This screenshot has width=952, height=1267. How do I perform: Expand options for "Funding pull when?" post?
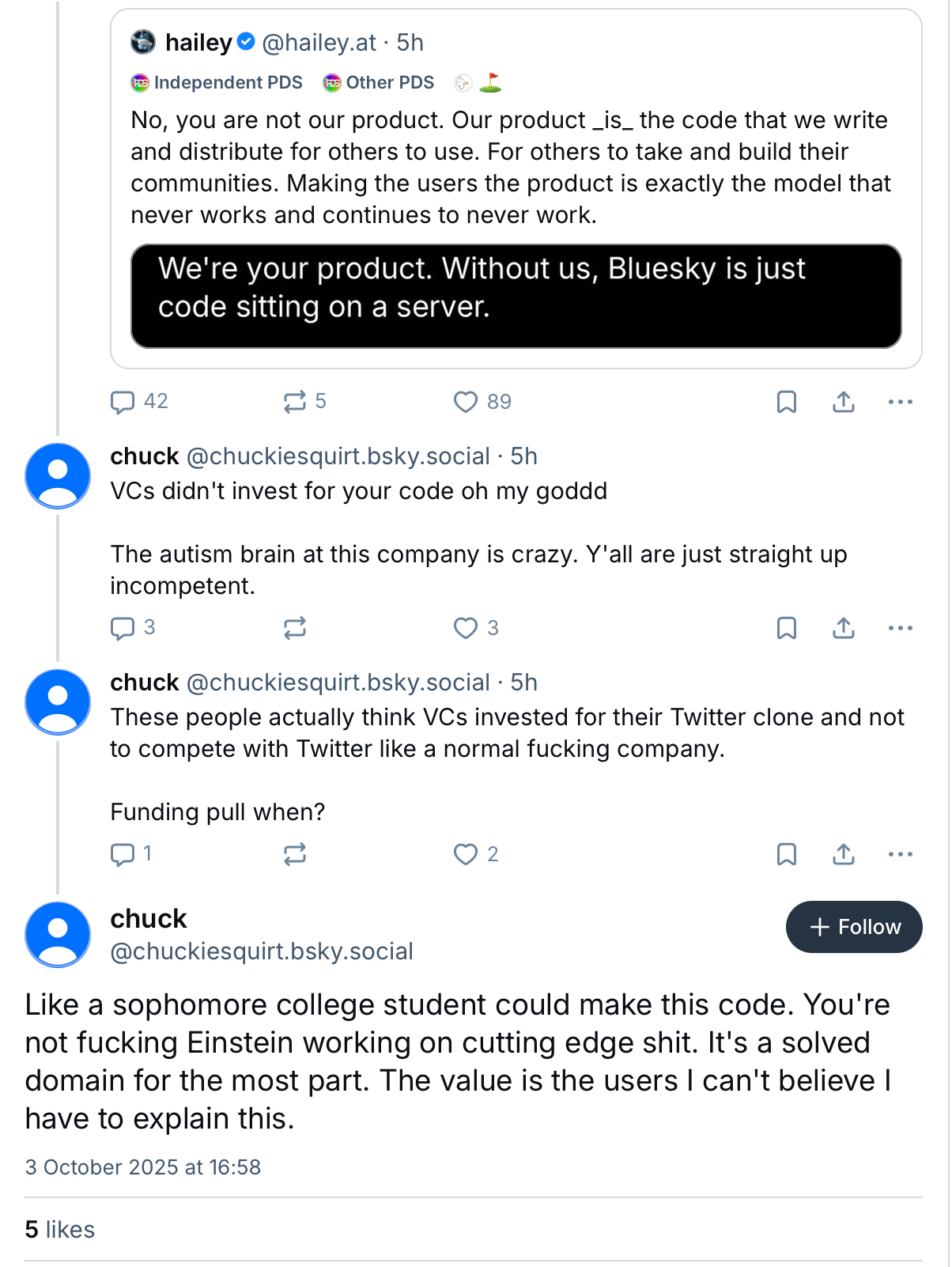click(901, 854)
